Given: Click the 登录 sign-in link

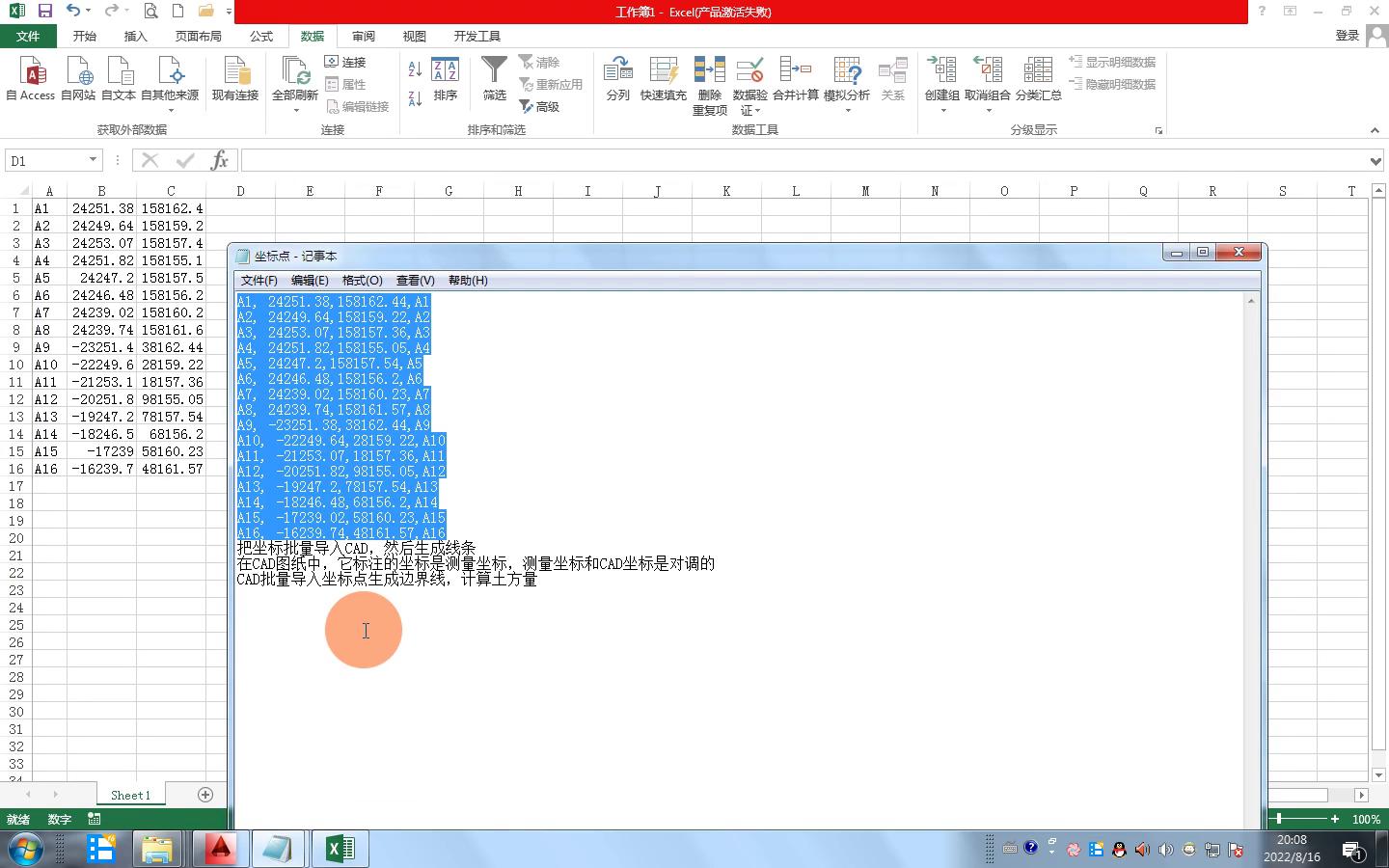Looking at the screenshot, I should (1347, 36).
